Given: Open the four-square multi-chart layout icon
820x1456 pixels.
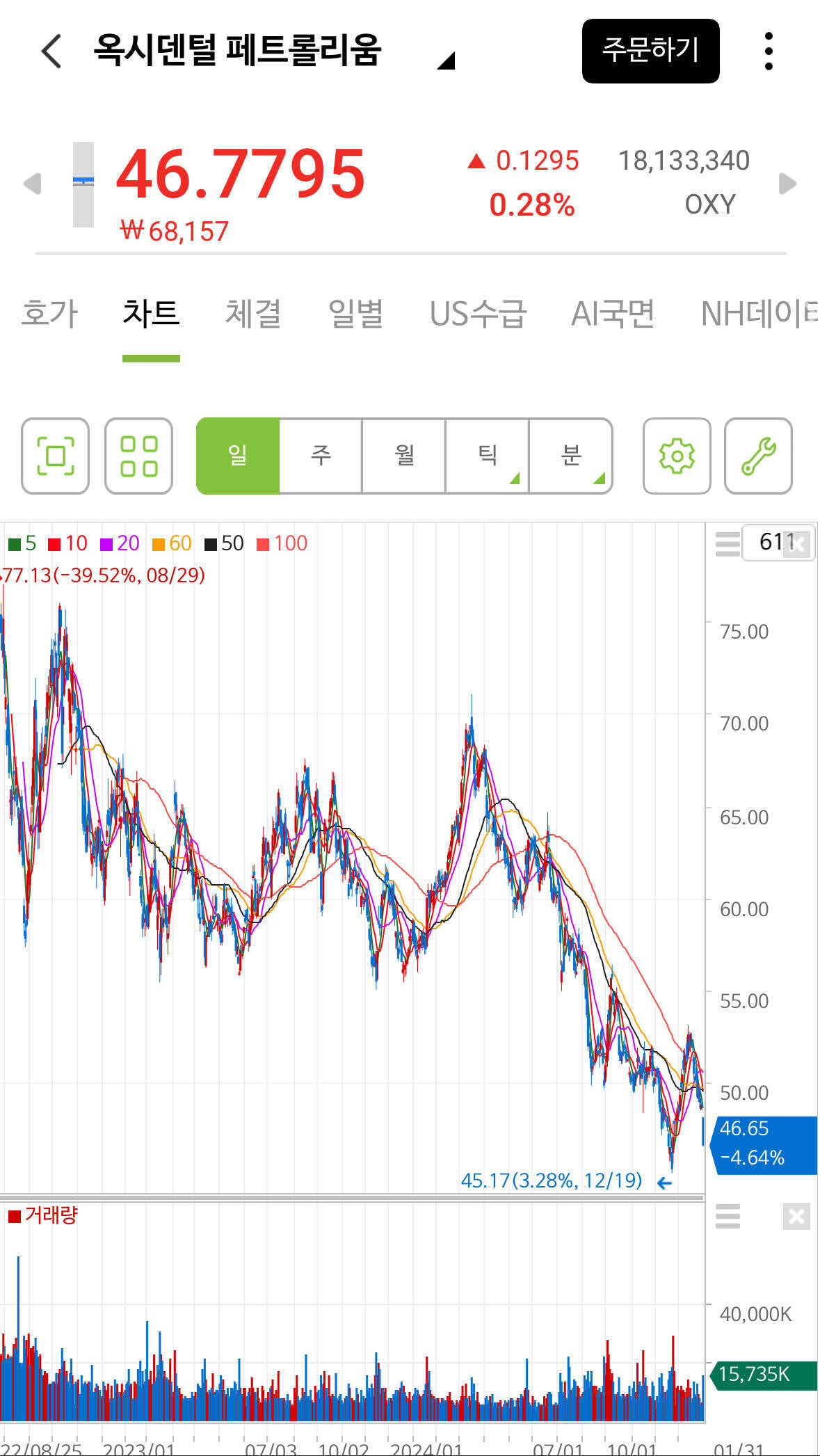Looking at the screenshot, I should point(138,456).
